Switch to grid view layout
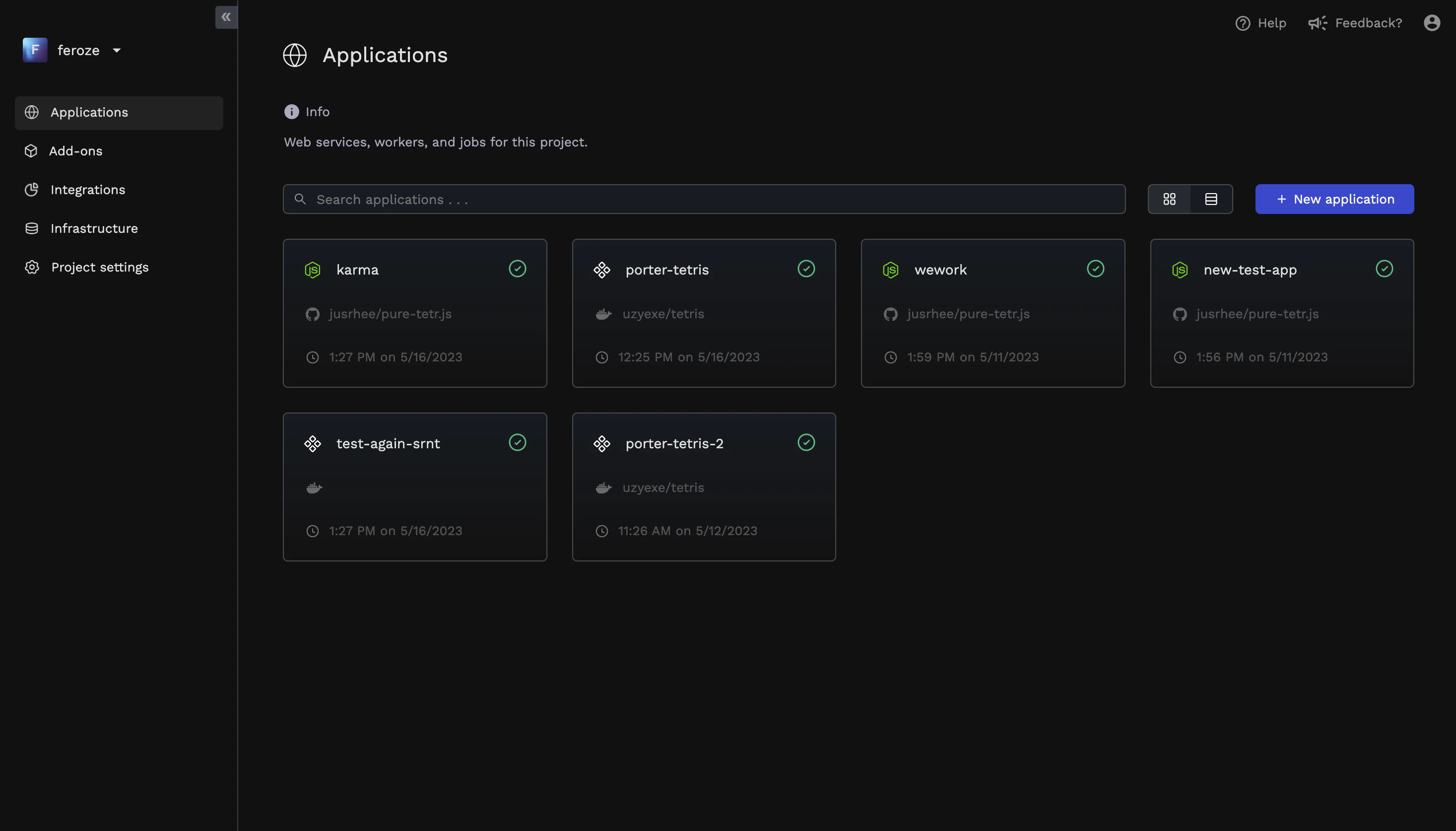Viewport: 1456px width, 831px height. coord(1169,199)
